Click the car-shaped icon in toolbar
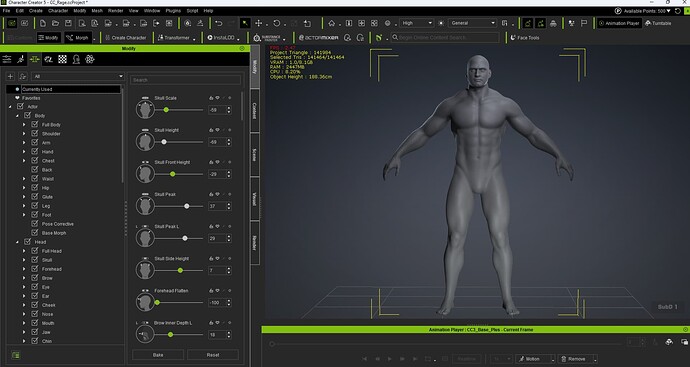The width and height of the screenshot is (690, 367). (x=553, y=23)
